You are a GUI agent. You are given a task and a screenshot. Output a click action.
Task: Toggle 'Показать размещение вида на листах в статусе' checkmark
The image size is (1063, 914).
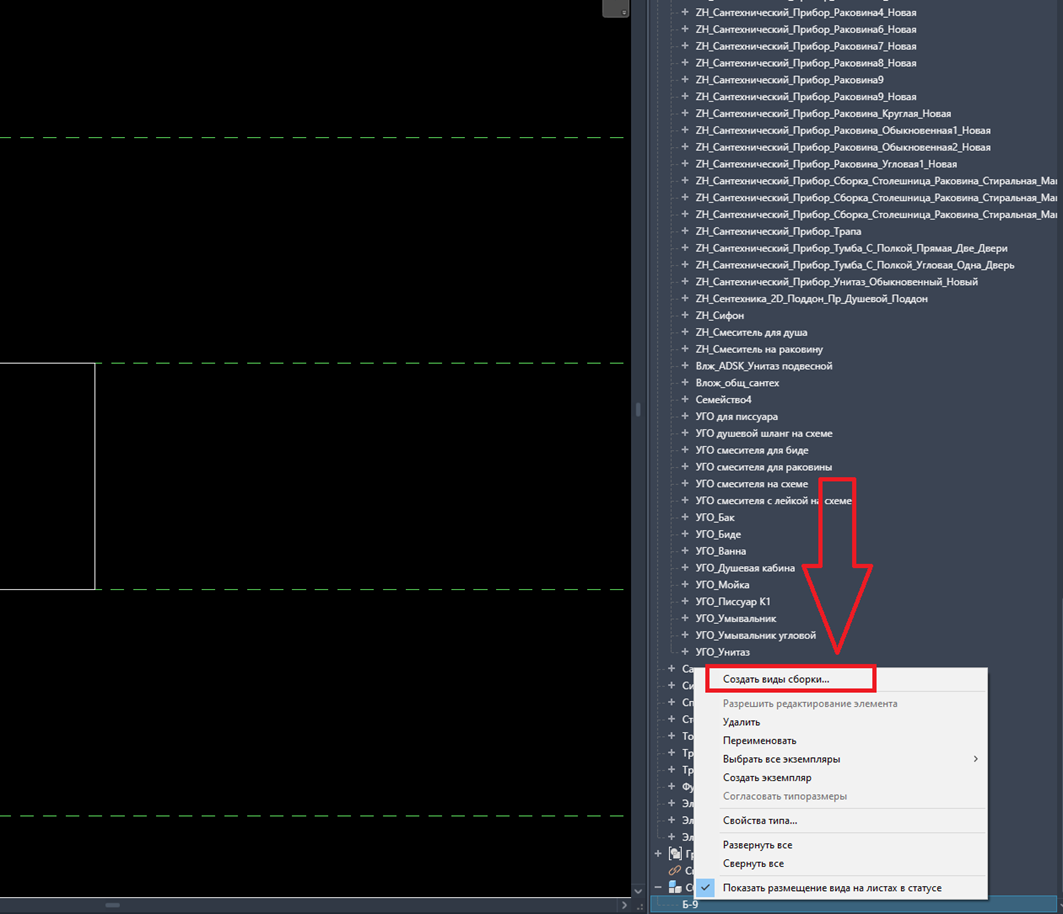(x=706, y=888)
